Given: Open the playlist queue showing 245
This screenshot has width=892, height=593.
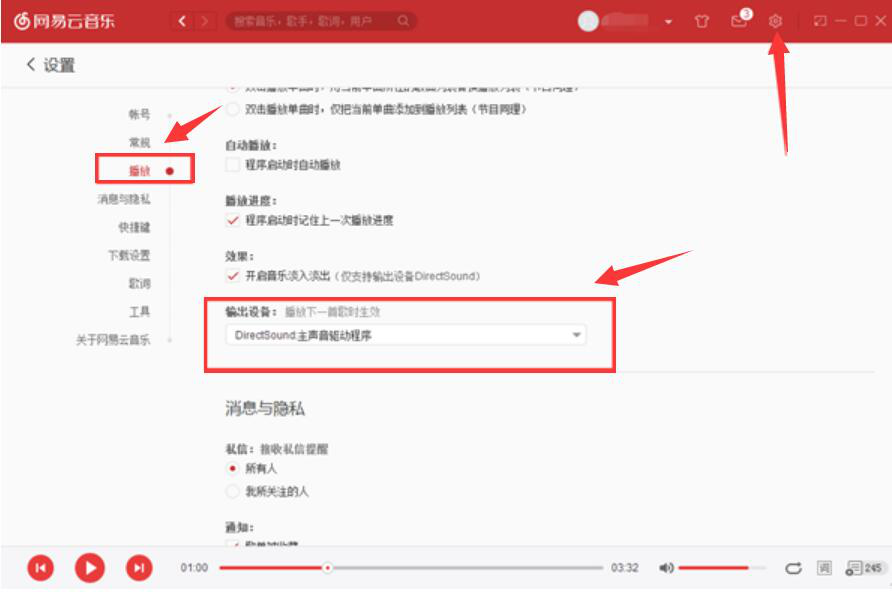Looking at the screenshot, I should (864, 567).
